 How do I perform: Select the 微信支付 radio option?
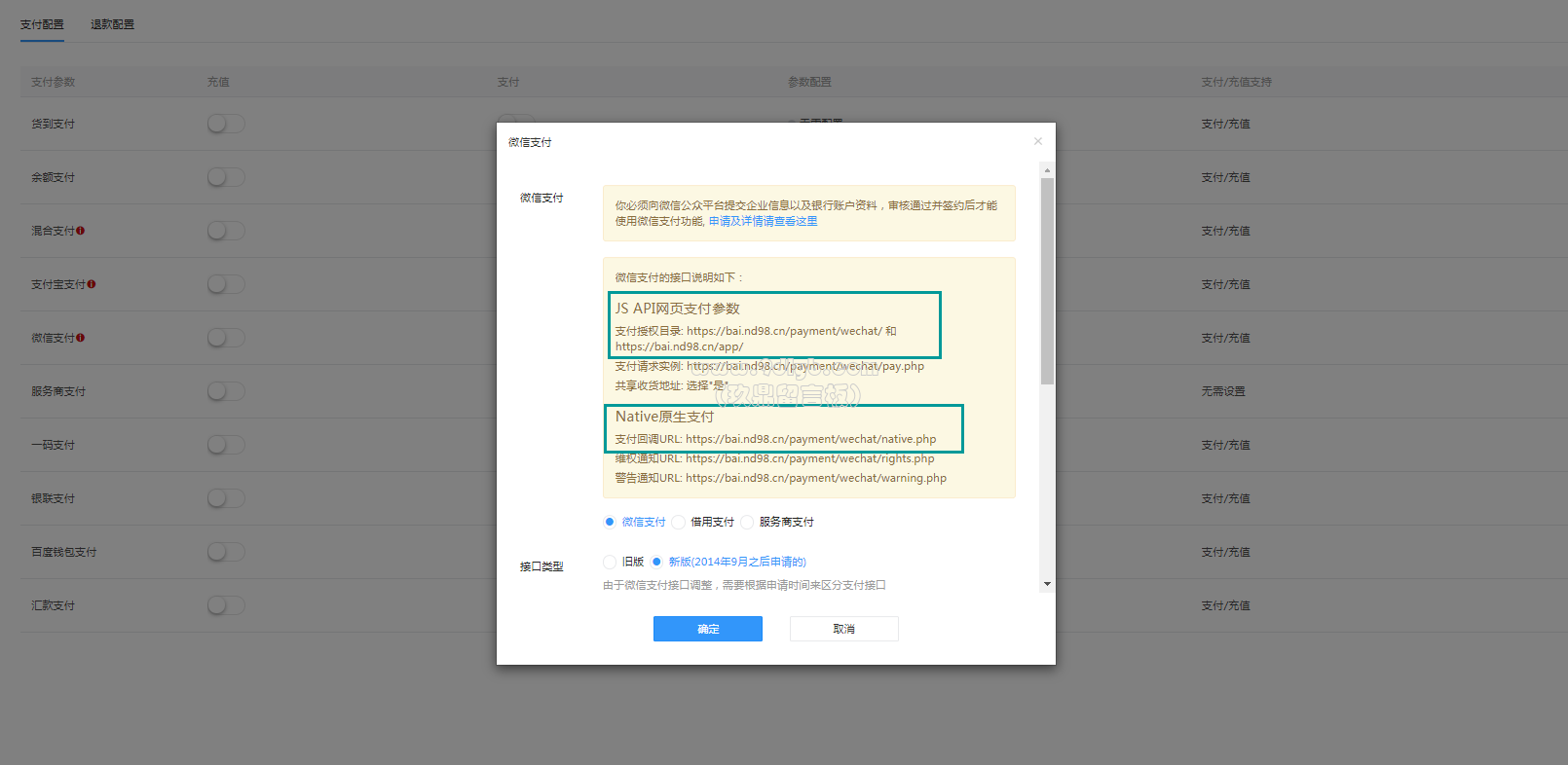click(x=610, y=522)
